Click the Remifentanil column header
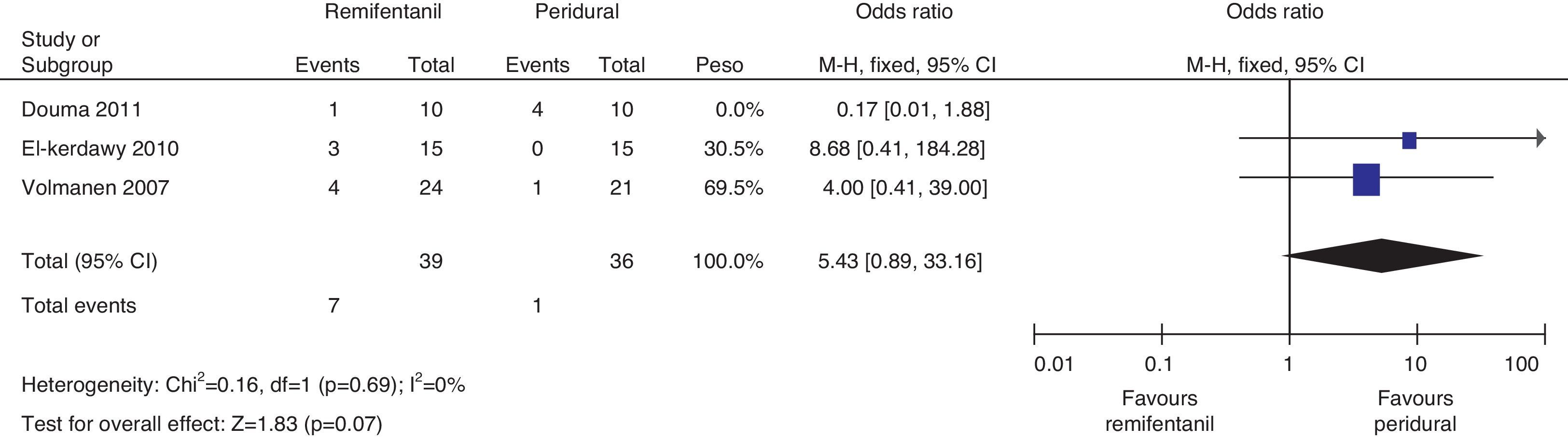 tap(382, 12)
